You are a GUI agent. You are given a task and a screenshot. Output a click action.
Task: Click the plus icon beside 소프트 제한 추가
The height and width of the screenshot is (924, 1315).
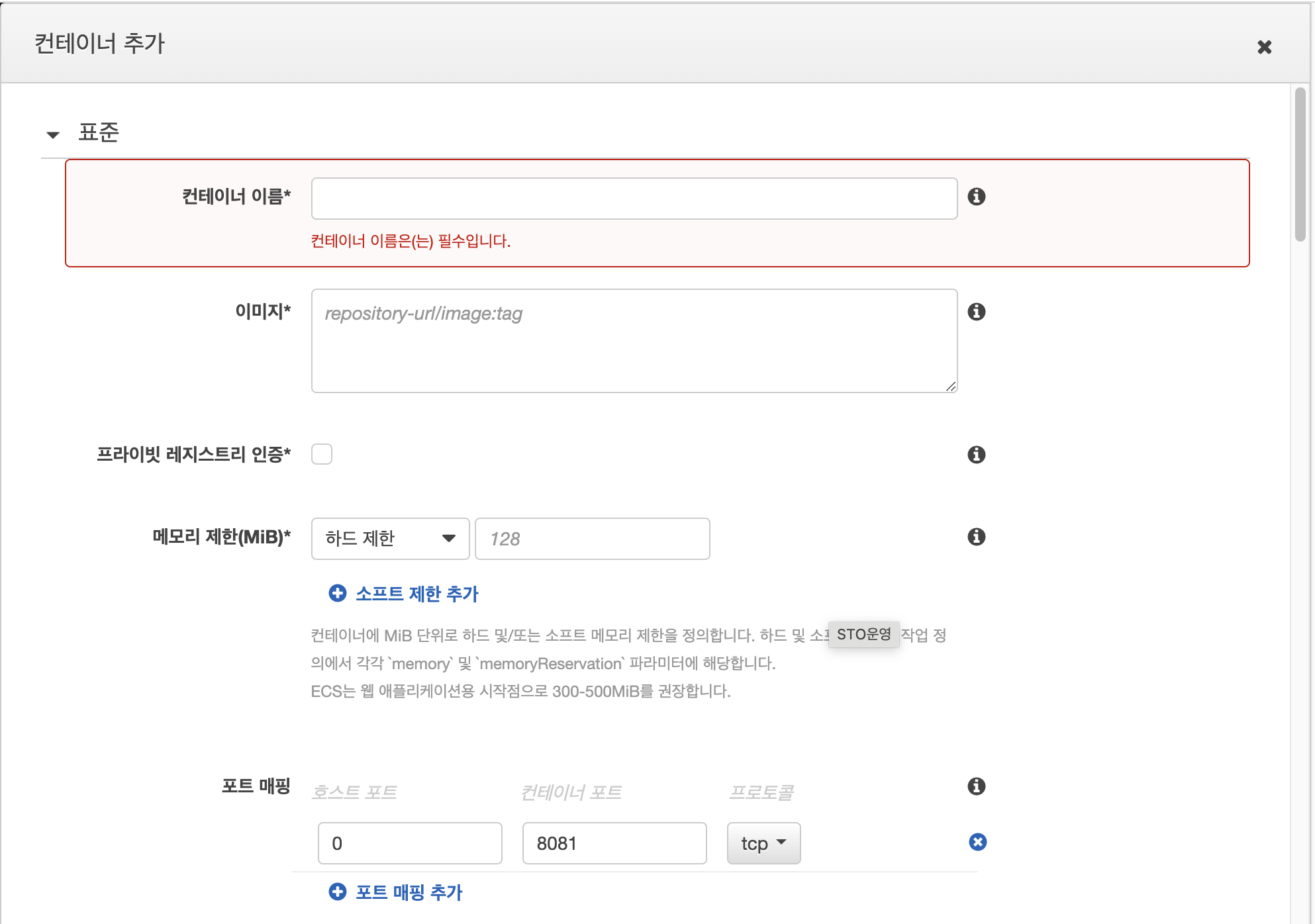click(x=337, y=594)
